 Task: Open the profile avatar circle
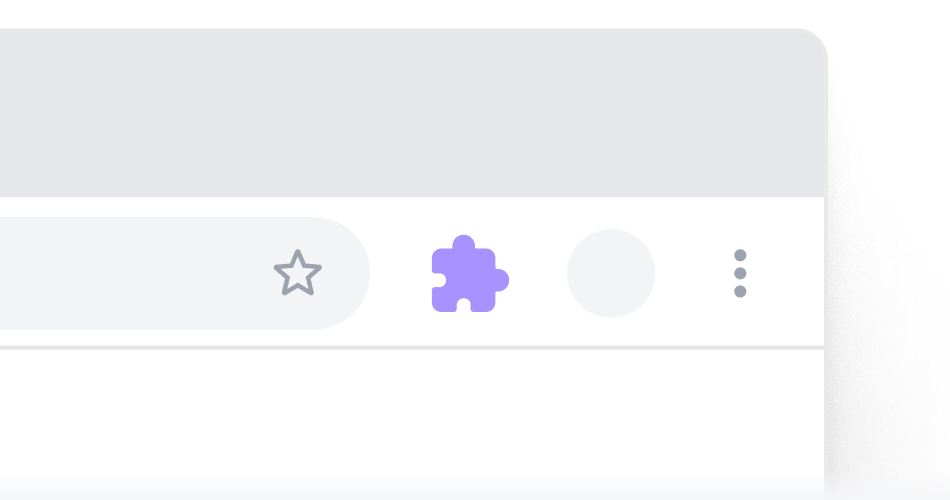click(x=611, y=273)
